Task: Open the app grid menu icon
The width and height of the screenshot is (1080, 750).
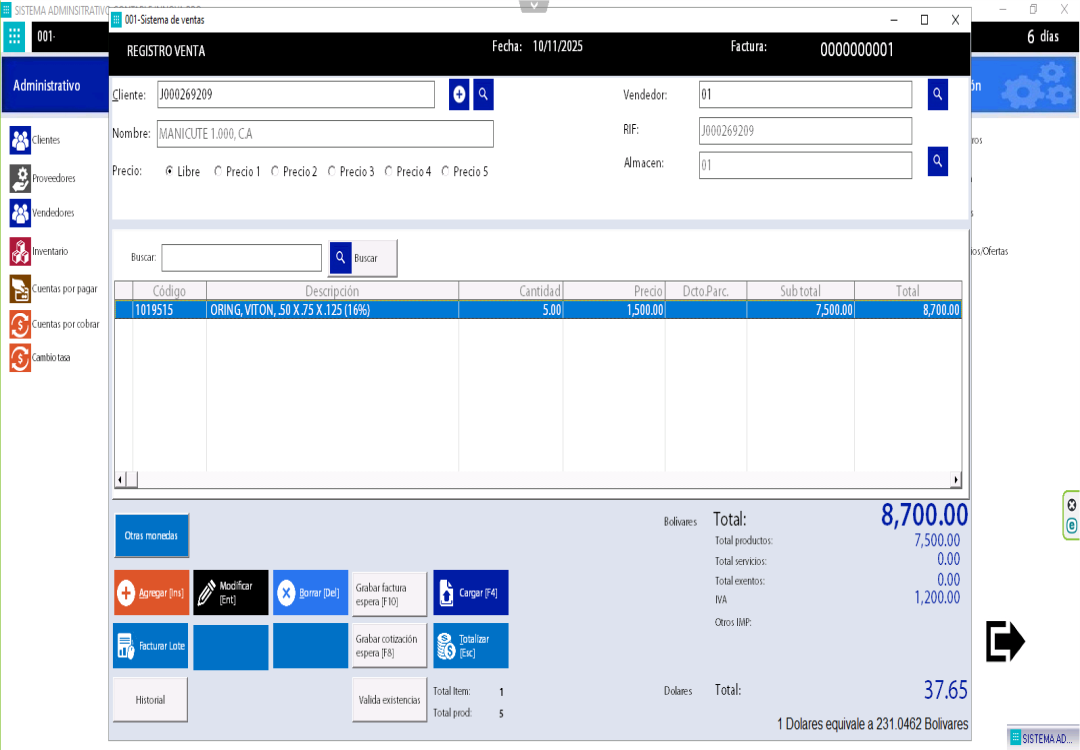Action: [x=14, y=37]
